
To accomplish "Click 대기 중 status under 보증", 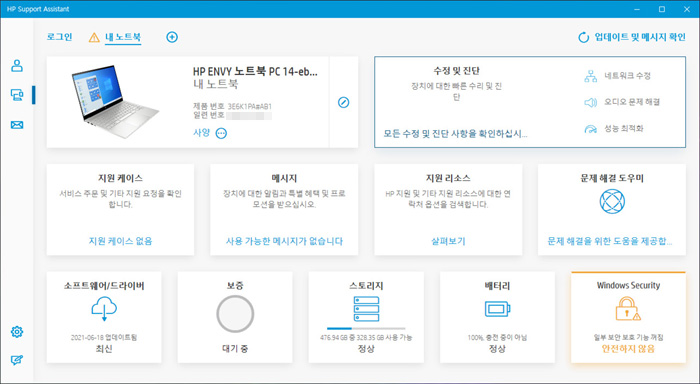I will (x=235, y=349).
